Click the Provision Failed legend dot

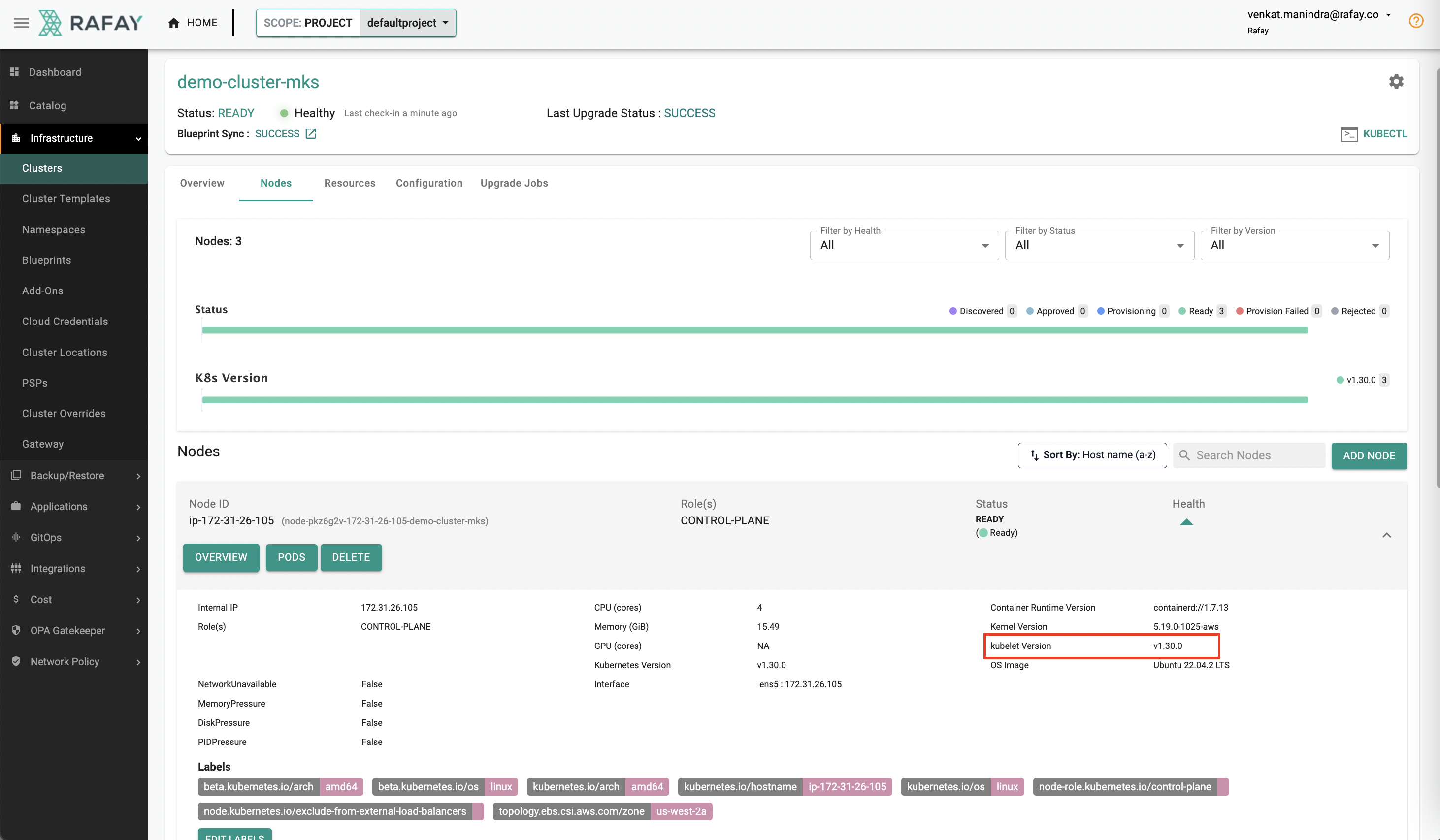pyautogui.click(x=1240, y=311)
